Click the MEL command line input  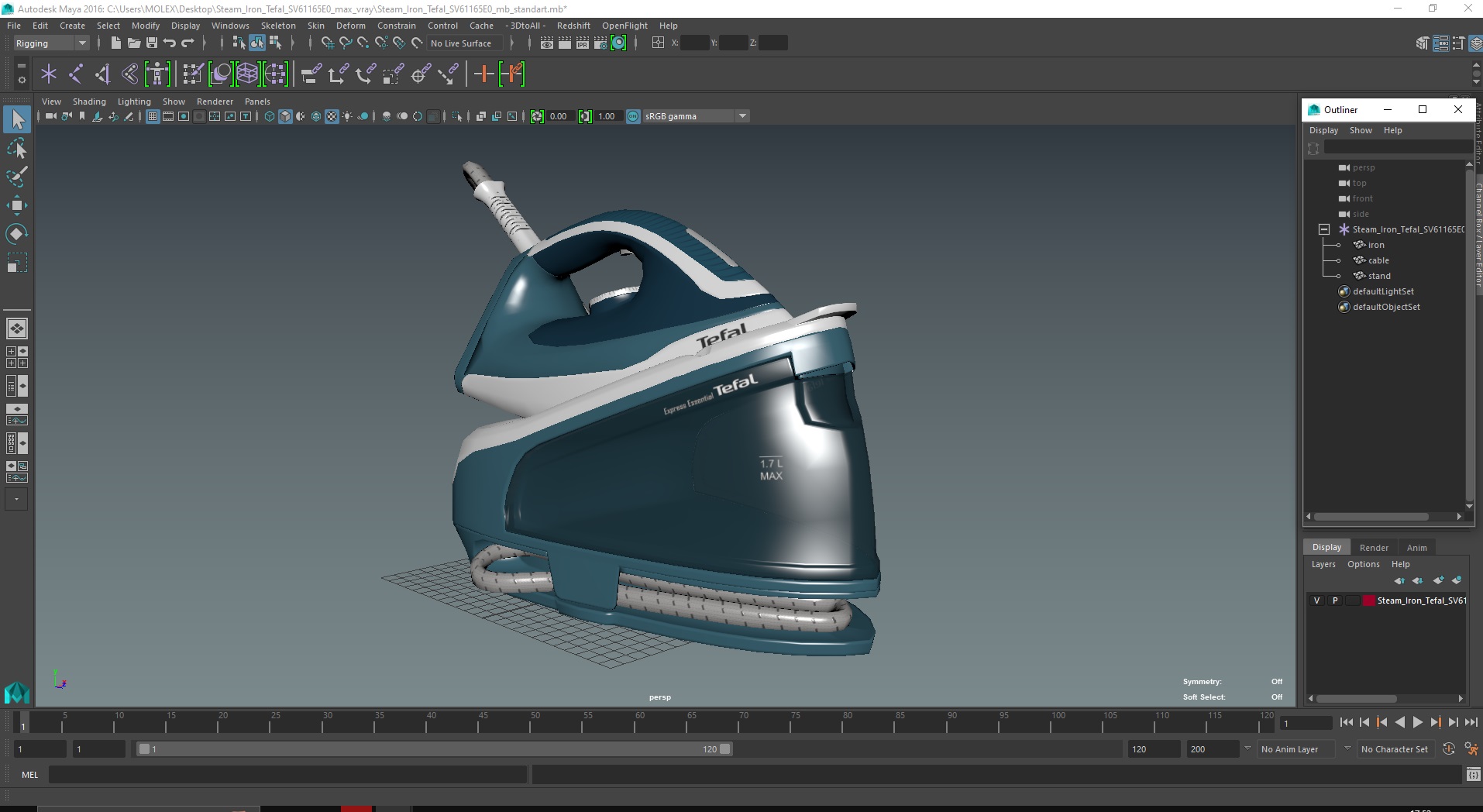click(x=287, y=775)
